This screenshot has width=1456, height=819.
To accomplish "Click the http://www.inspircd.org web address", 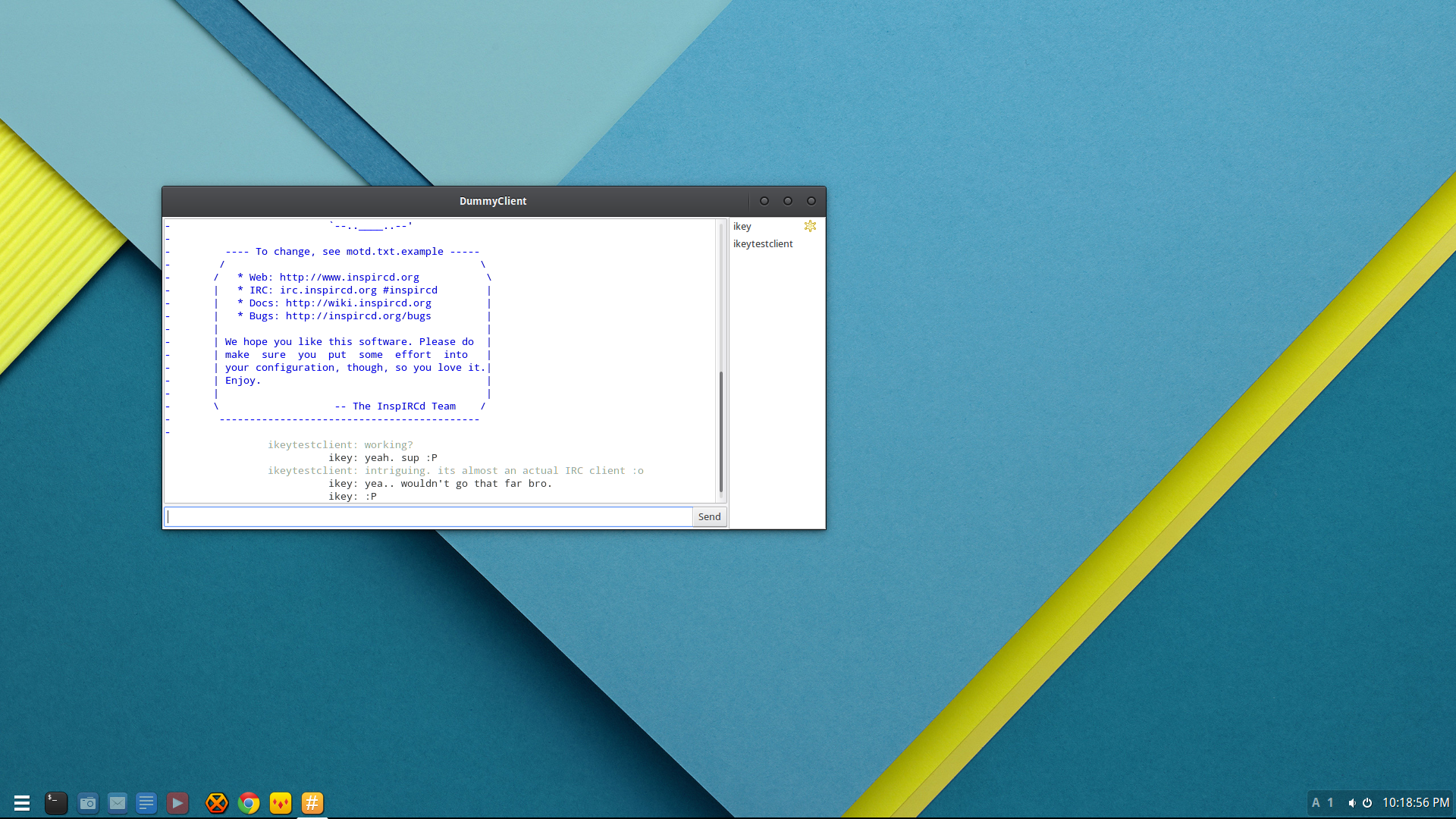I will pos(349,278).
